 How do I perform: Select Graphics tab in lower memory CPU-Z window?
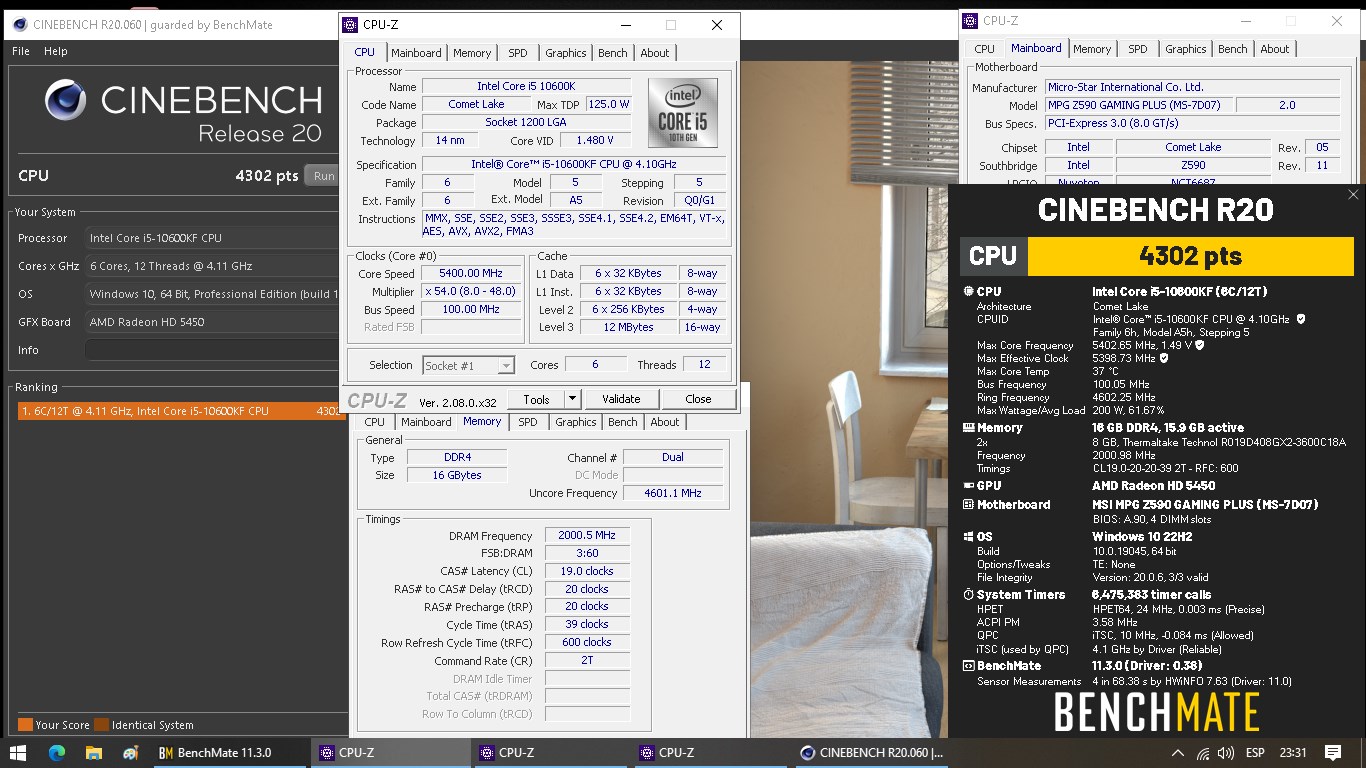(x=576, y=422)
